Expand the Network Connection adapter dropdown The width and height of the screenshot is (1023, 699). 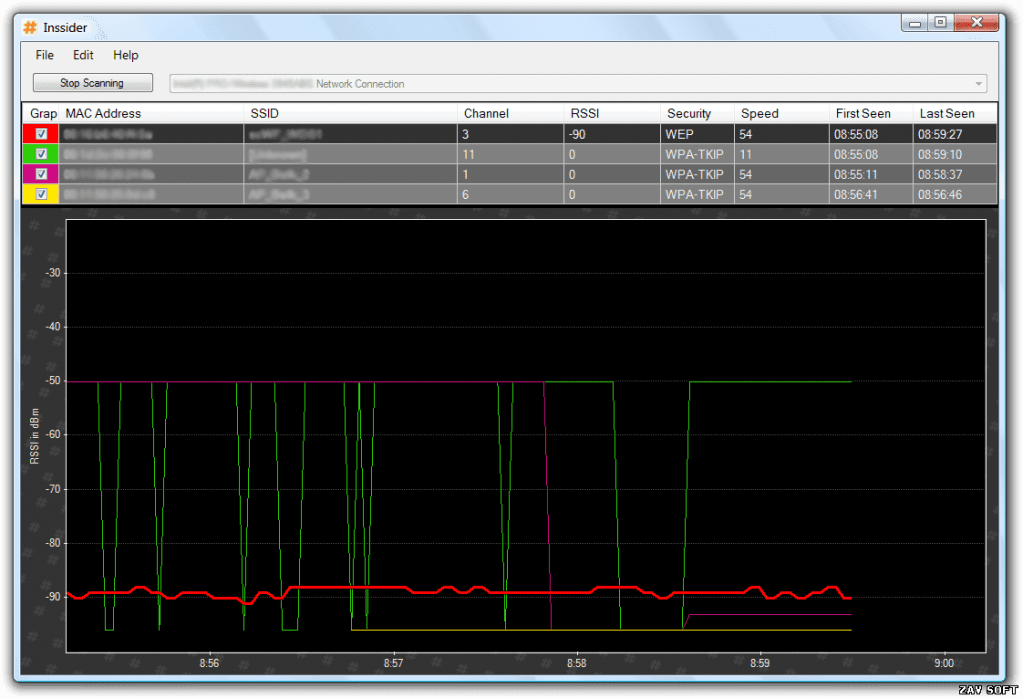click(x=978, y=84)
